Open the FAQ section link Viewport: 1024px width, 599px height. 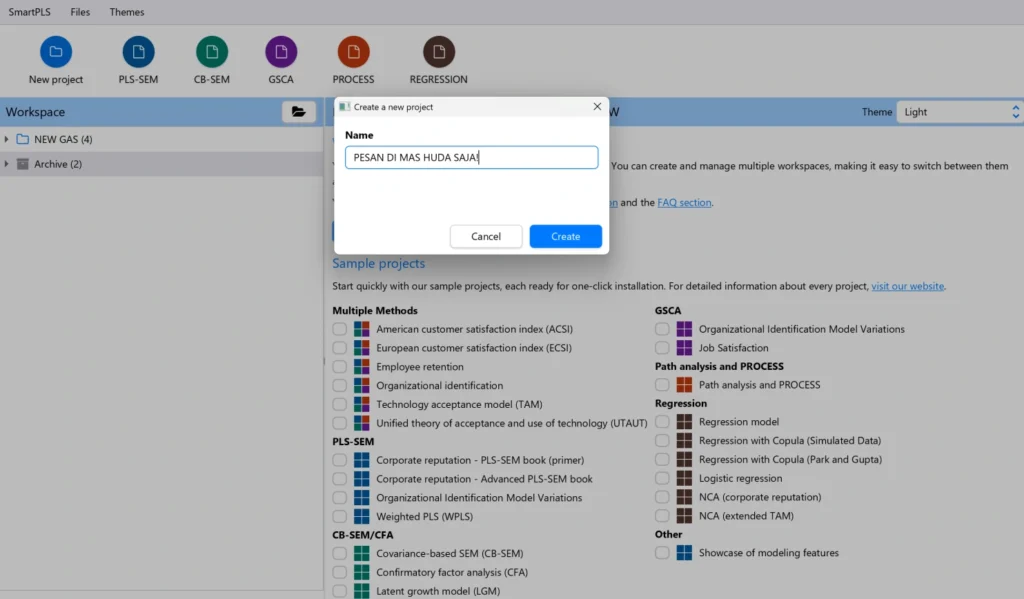[684, 202]
